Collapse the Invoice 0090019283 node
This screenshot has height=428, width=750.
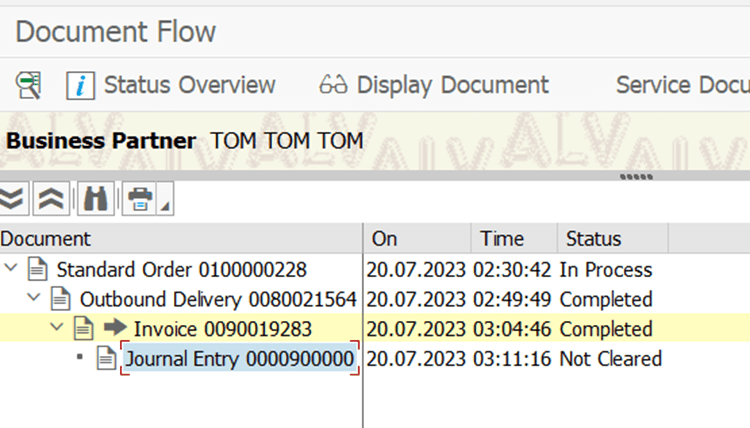pos(59,329)
